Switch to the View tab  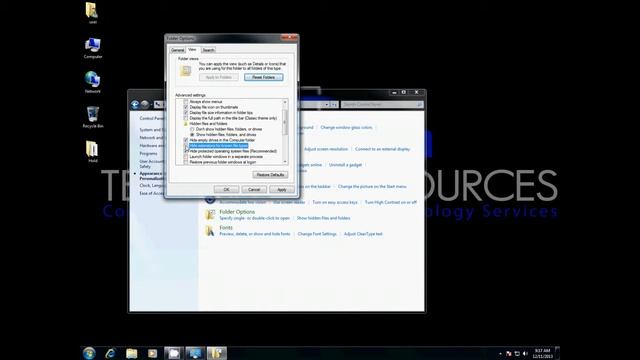(192, 49)
